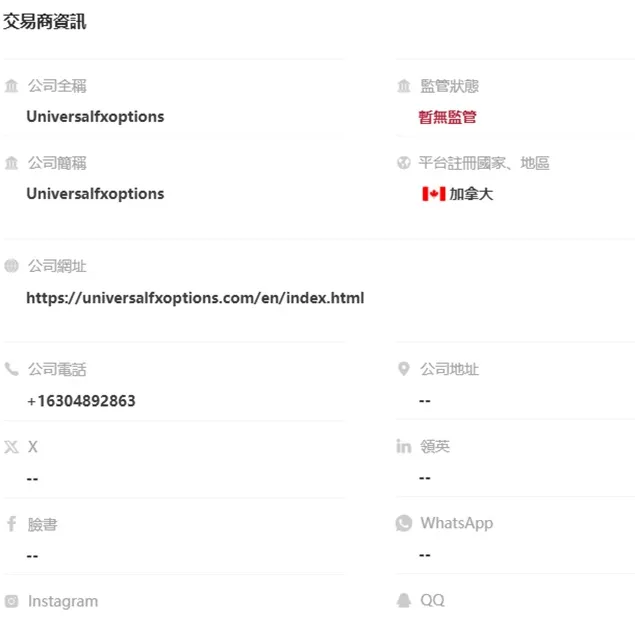
Task: Click the bank icon beside 公司簡稱
Action: (11, 163)
